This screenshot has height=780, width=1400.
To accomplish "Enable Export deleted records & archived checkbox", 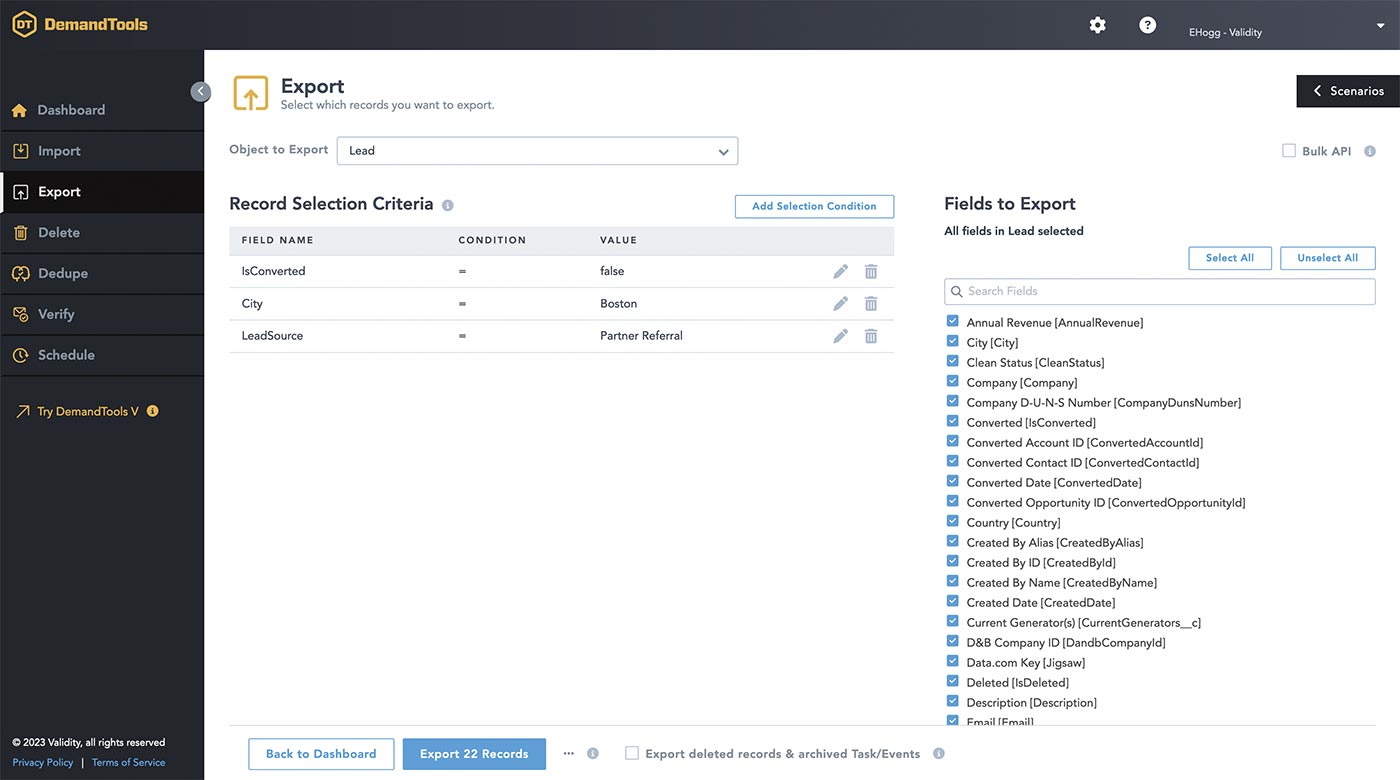I will (632, 753).
